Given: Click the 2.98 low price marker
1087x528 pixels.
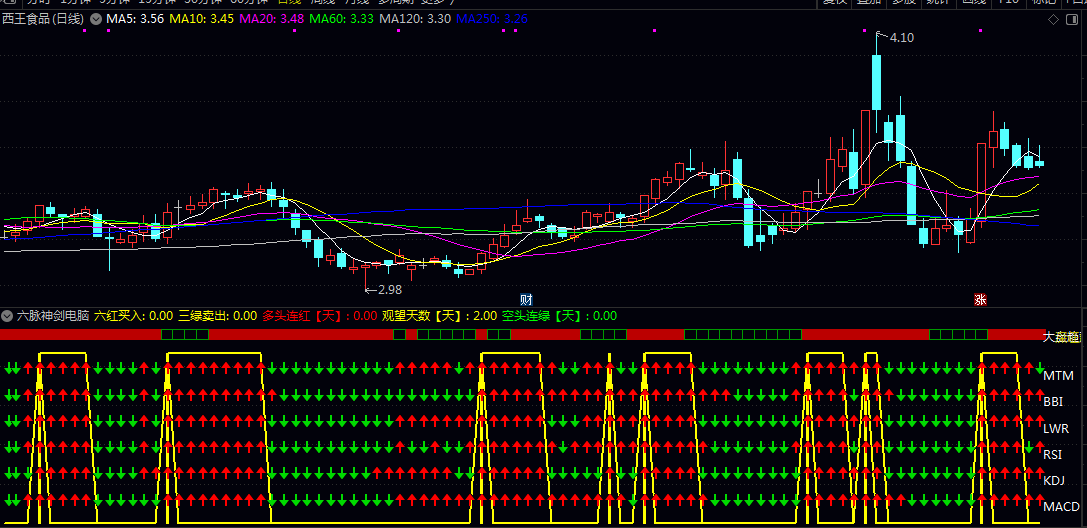Looking at the screenshot, I should click(382, 289).
